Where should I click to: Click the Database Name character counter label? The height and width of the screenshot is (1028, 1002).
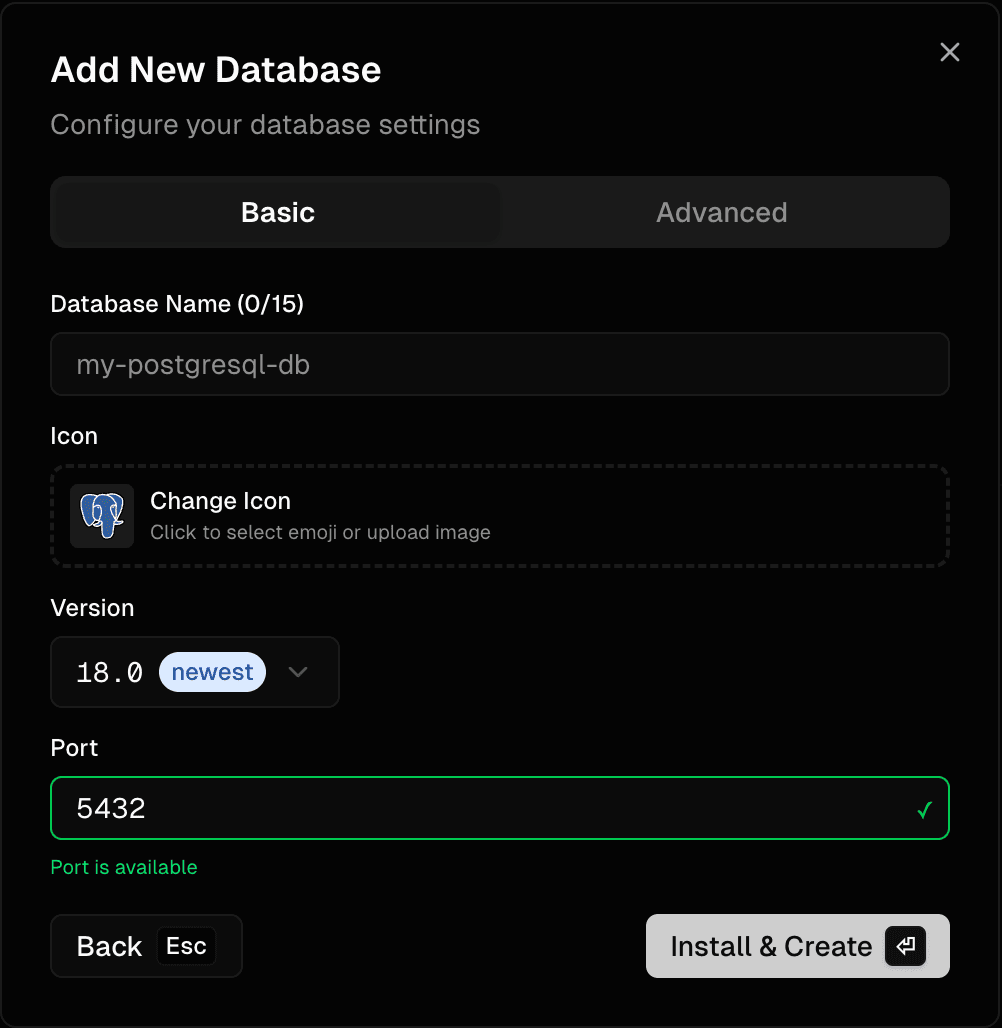pos(177,303)
